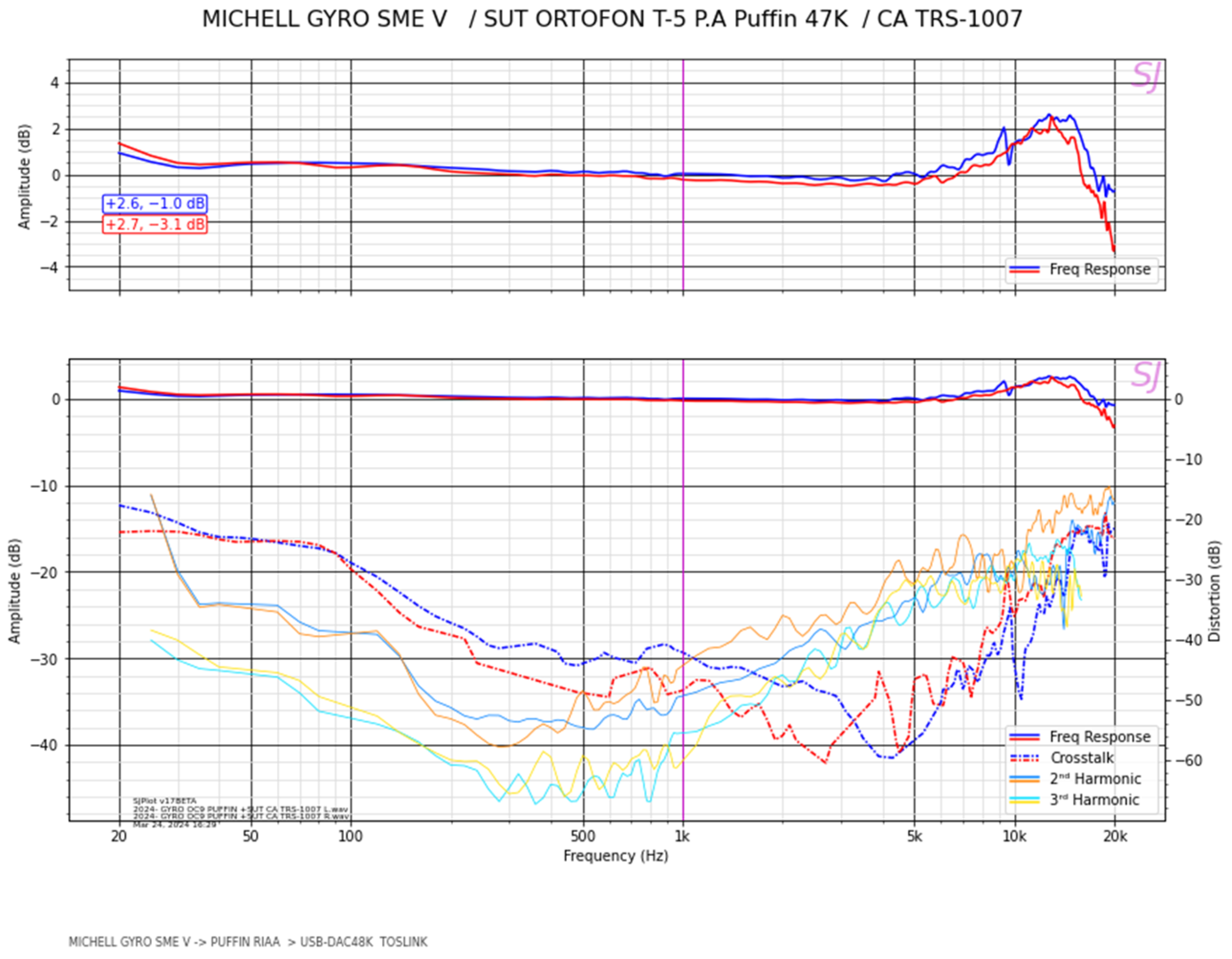This screenshot has width=1232, height=959.
Task: Click the '−50' tick on Distortion axis
Action: coord(1188,701)
